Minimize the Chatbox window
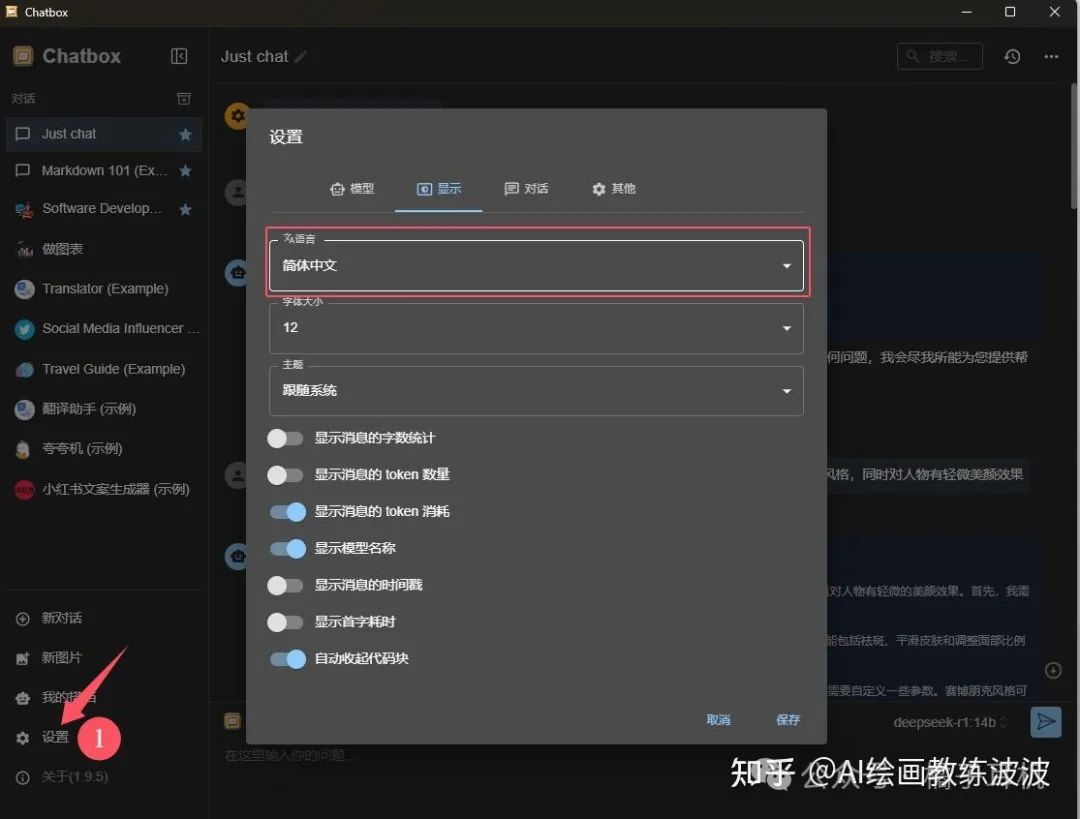The width and height of the screenshot is (1080, 819). point(966,12)
